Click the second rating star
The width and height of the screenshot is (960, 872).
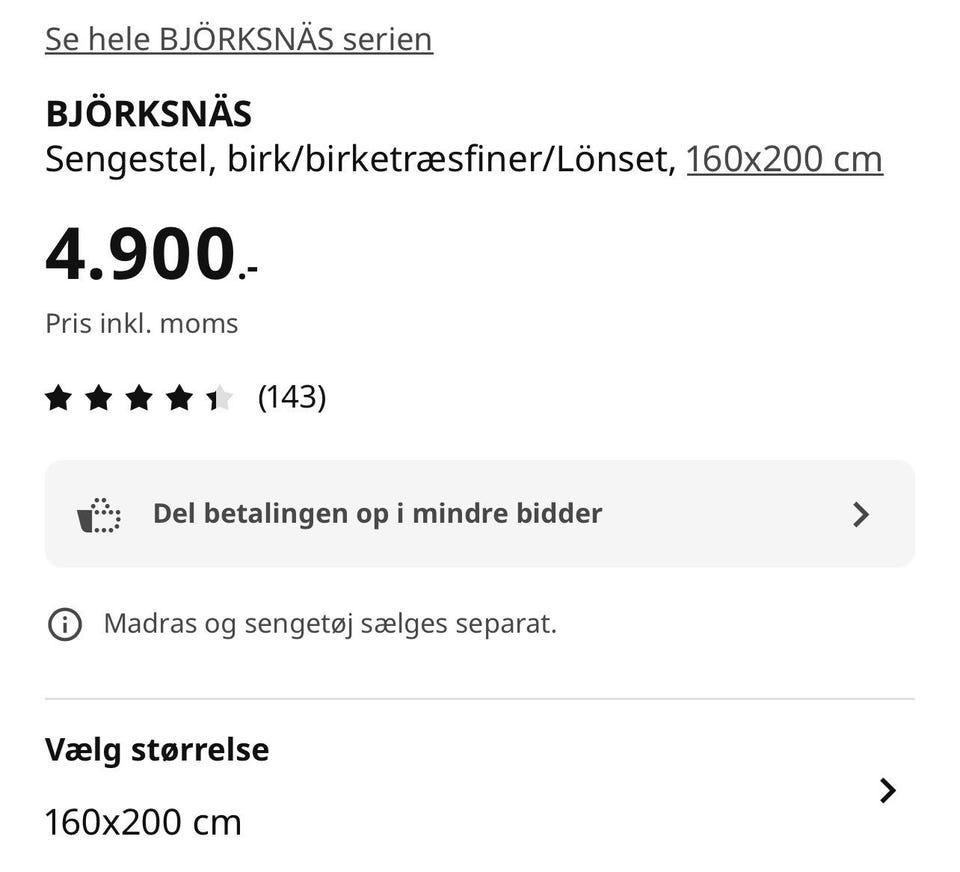point(99,399)
